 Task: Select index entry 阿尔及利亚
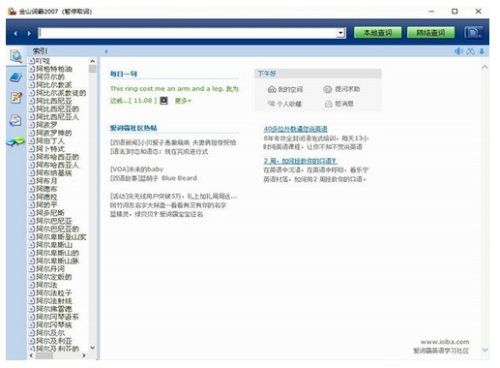[54, 341]
